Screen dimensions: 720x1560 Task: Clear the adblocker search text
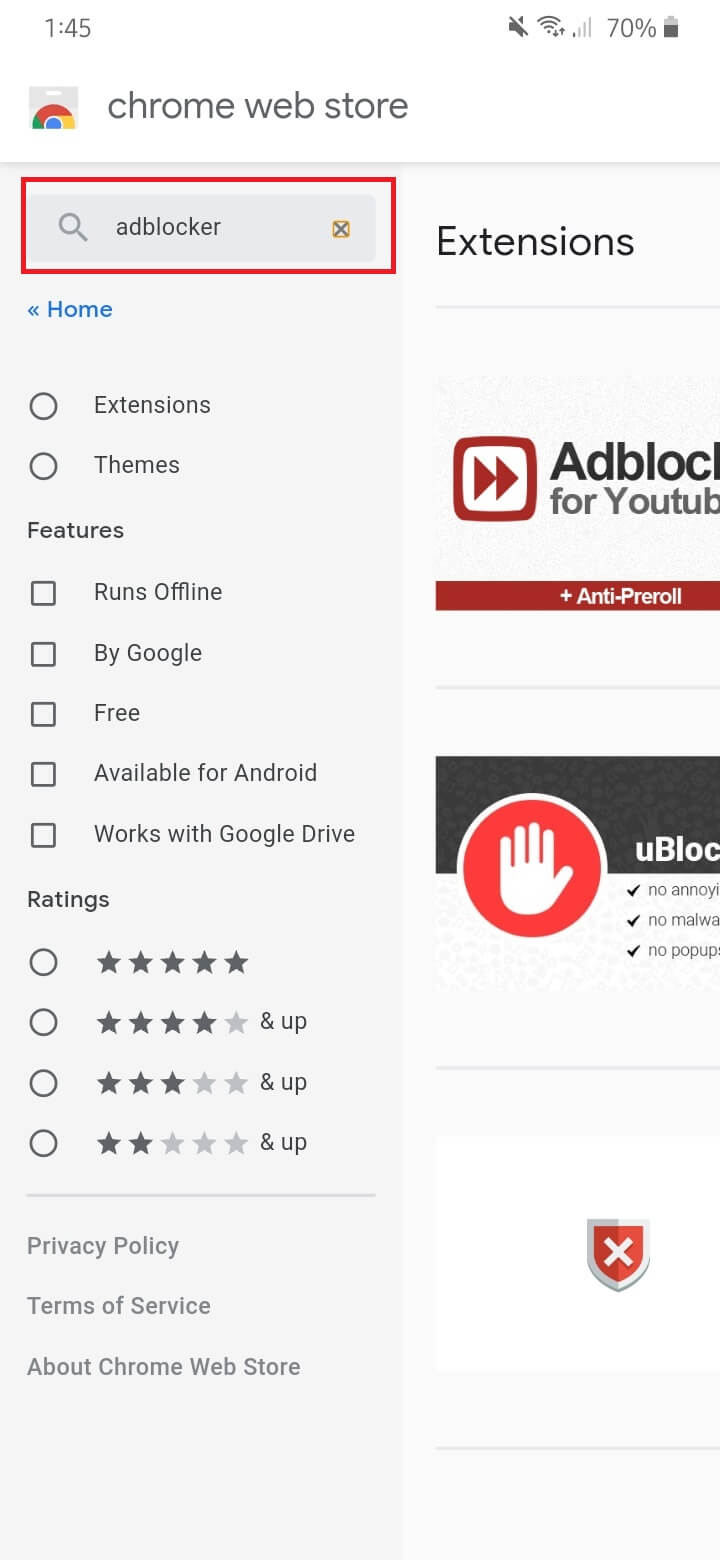[x=341, y=229]
